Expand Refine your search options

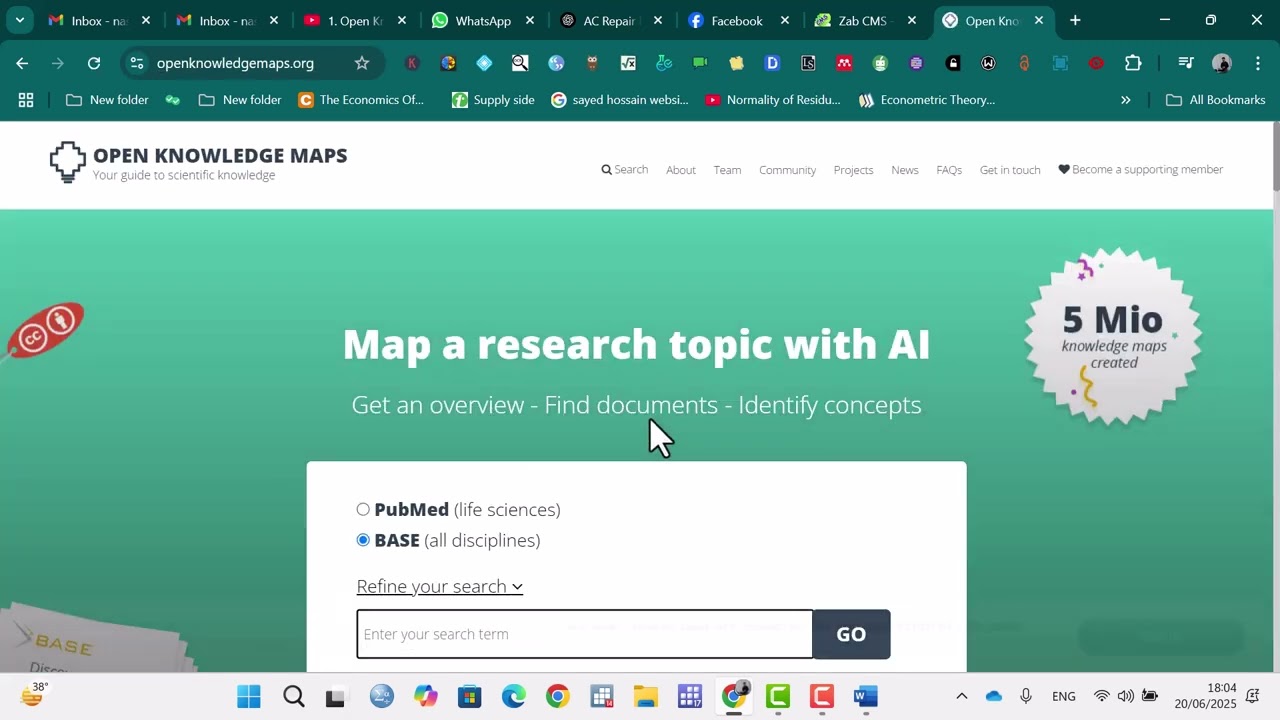coord(440,586)
